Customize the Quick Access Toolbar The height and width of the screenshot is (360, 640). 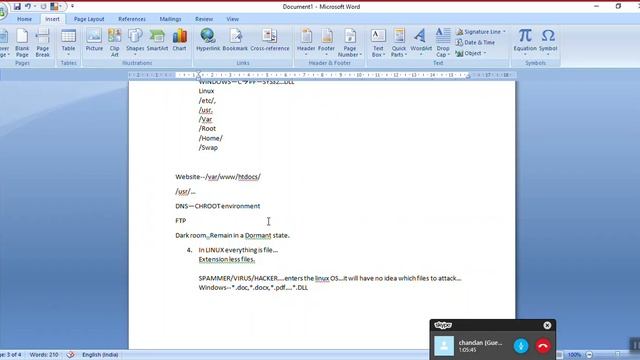pos(73,7)
